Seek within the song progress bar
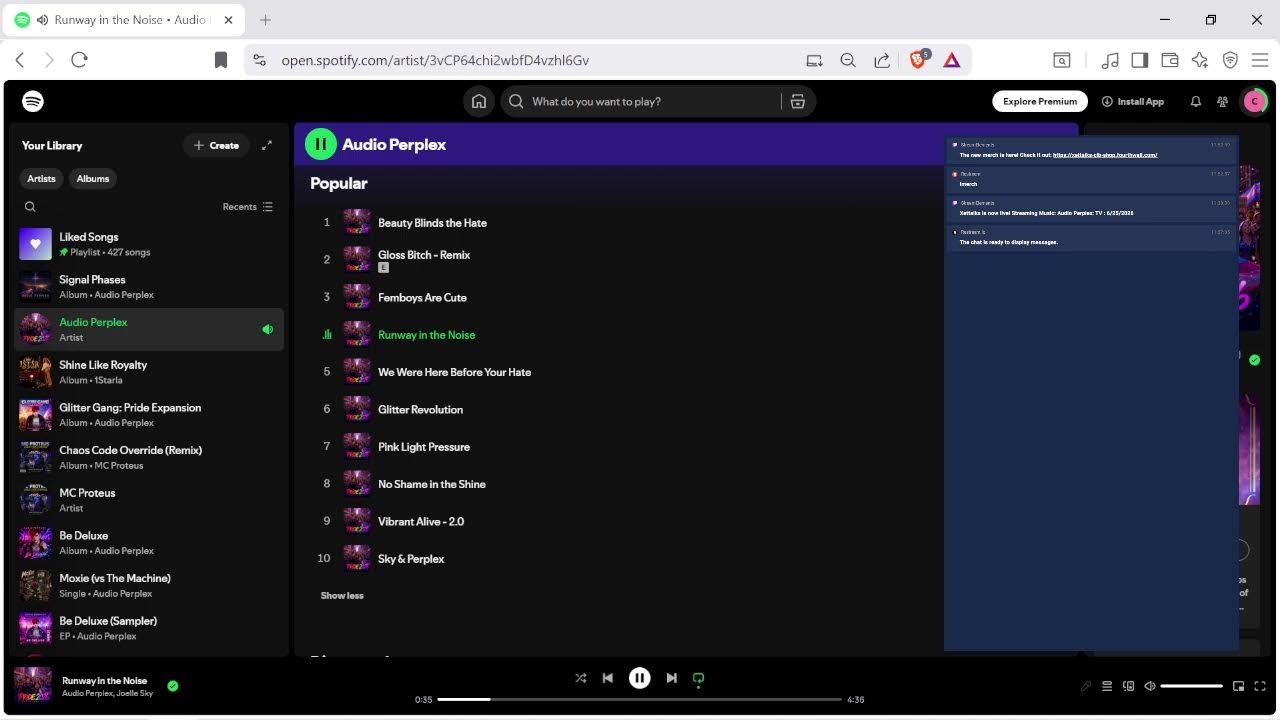The height and width of the screenshot is (720, 1280). point(640,699)
